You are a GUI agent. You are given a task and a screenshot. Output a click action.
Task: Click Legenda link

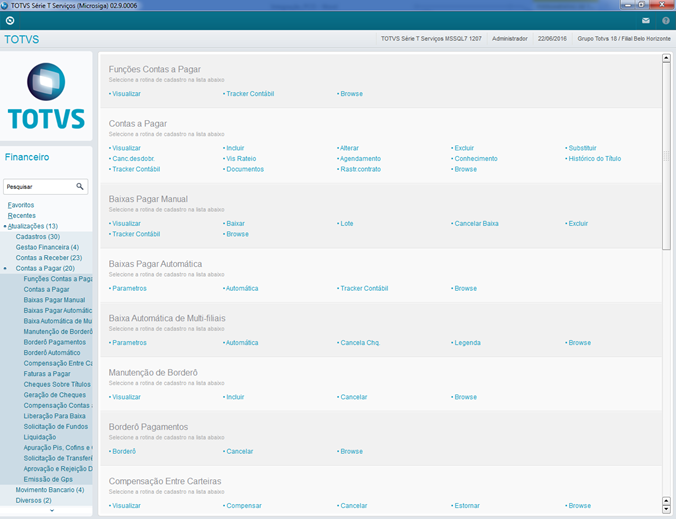(467, 343)
